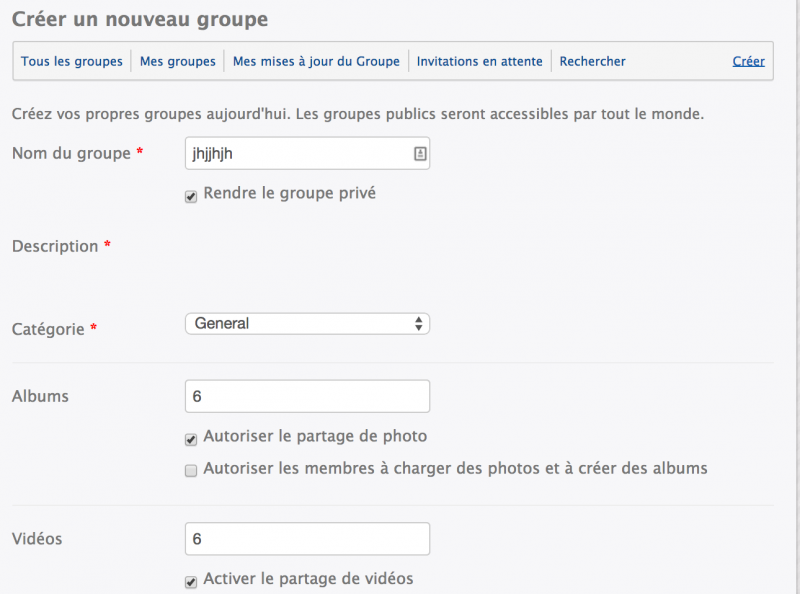Click the Albums number field
The image size is (800, 594).
[307, 396]
